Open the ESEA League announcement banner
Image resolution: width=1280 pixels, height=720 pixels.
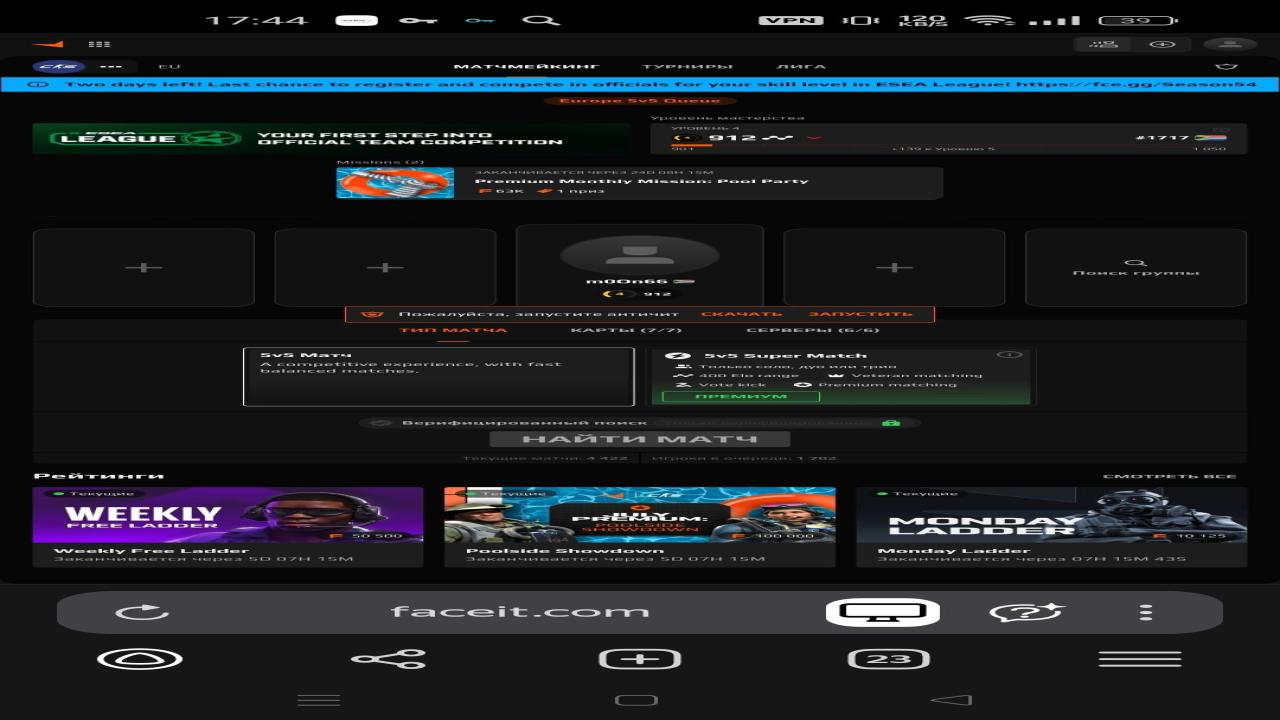[x=640, y=85]
